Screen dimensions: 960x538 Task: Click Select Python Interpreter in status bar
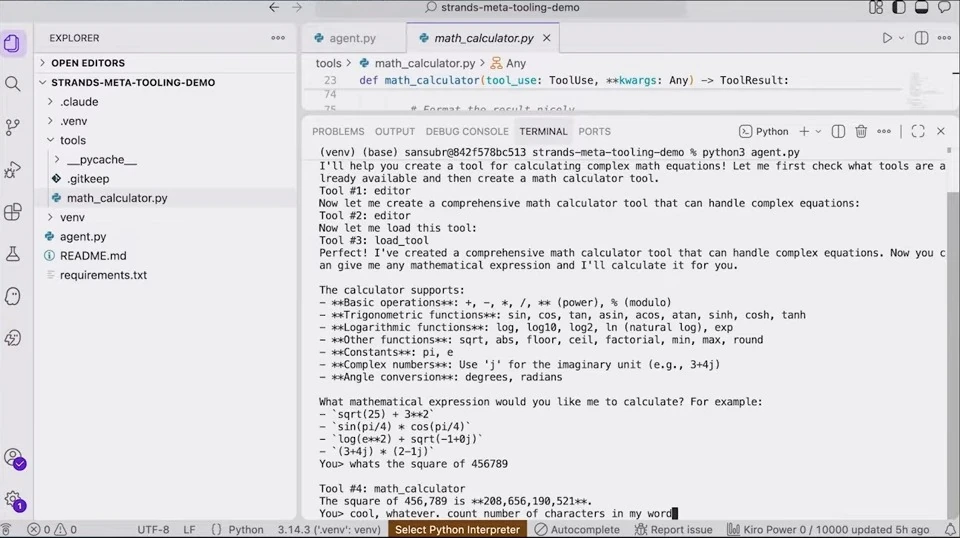[x=457, y=529]
